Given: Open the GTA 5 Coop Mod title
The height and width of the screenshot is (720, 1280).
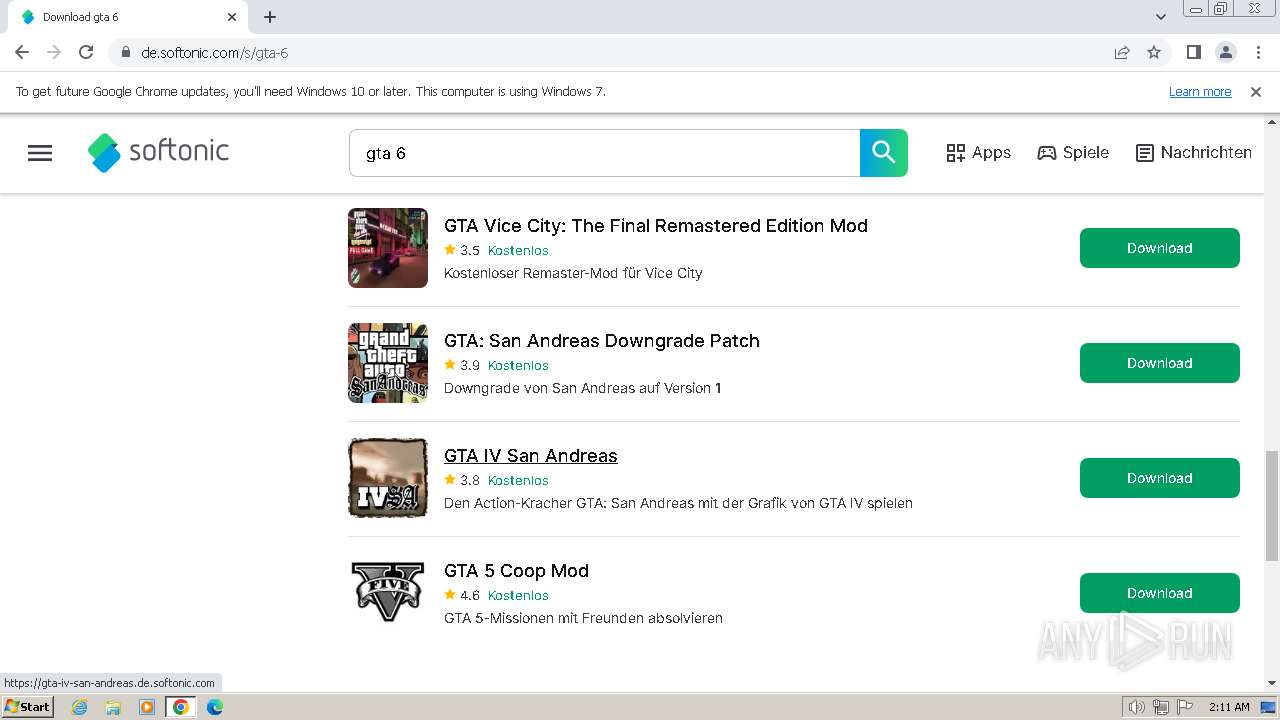Looking at the screenshot, I should point(516,571).
